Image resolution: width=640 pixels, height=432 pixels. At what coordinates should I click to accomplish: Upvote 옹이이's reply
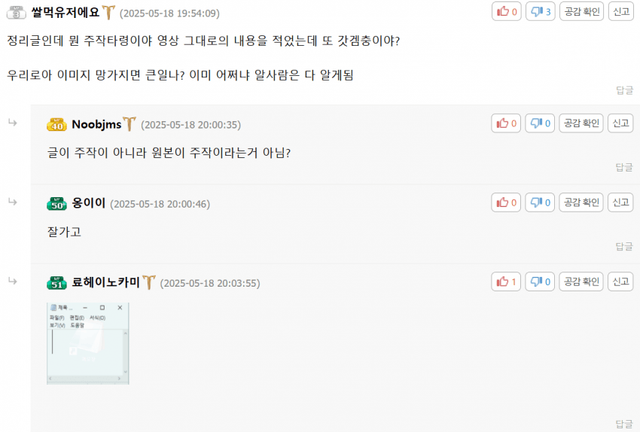[506, 202]
